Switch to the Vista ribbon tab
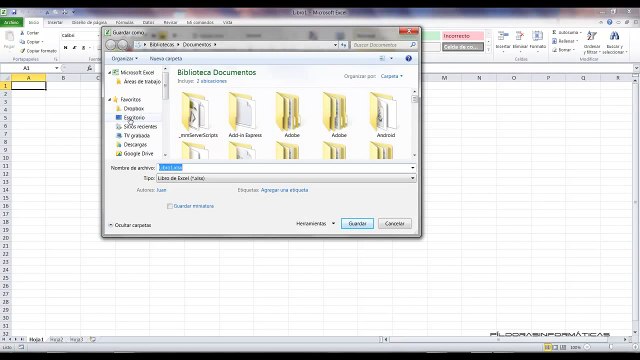The image size is (640, 360). [x=228, y=22]
